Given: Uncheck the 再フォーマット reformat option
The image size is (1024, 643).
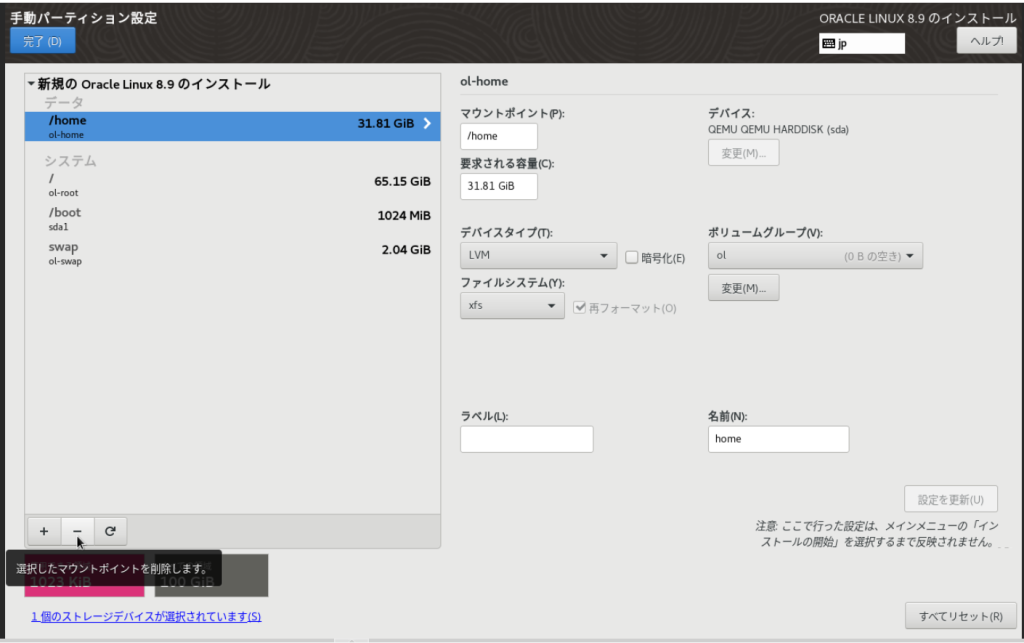Looking at the screenshot, I should click(x=581, y=307).
